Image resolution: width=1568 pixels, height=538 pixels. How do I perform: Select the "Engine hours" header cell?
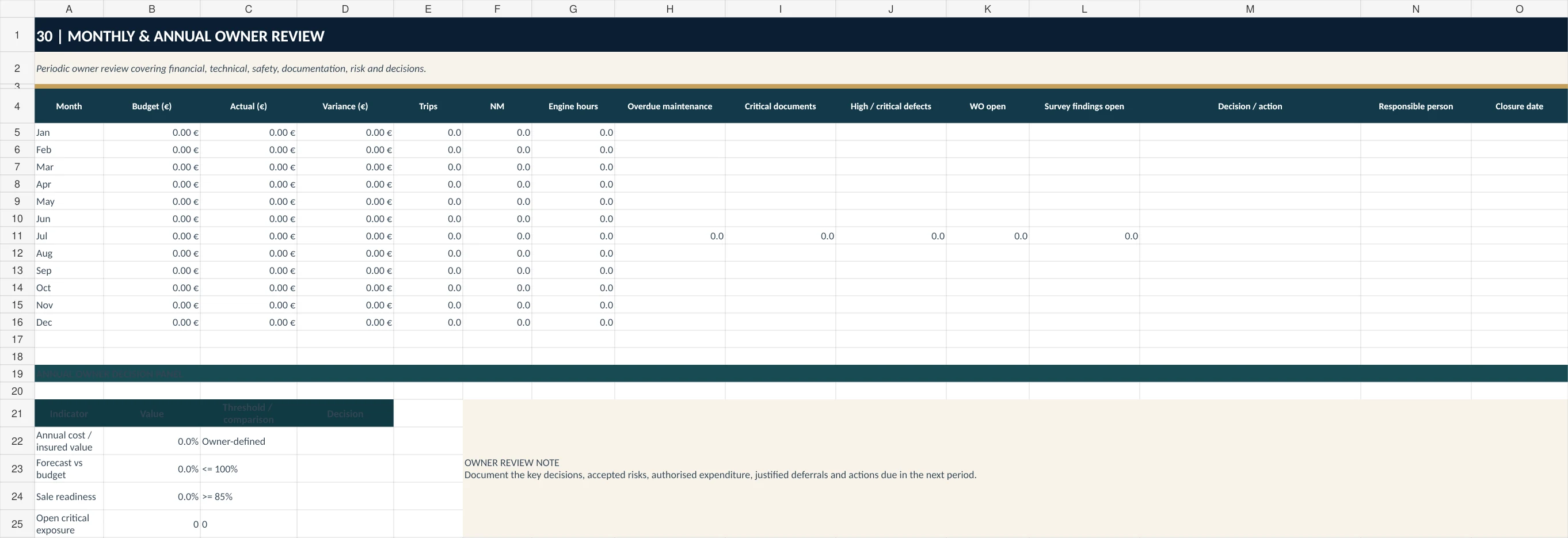click(x=573, y=106)
